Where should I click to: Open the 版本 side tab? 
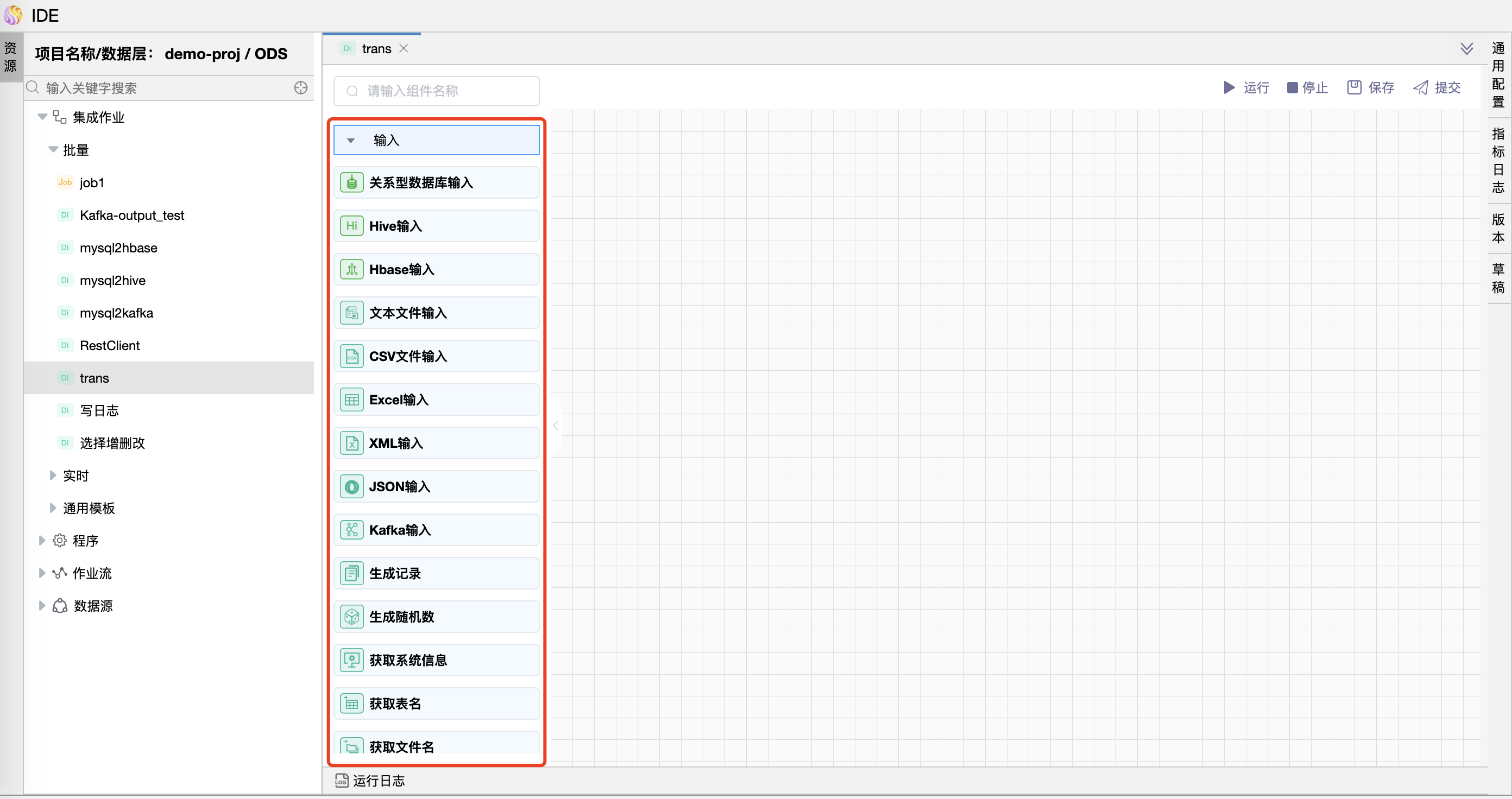[x=1498, y=228]
